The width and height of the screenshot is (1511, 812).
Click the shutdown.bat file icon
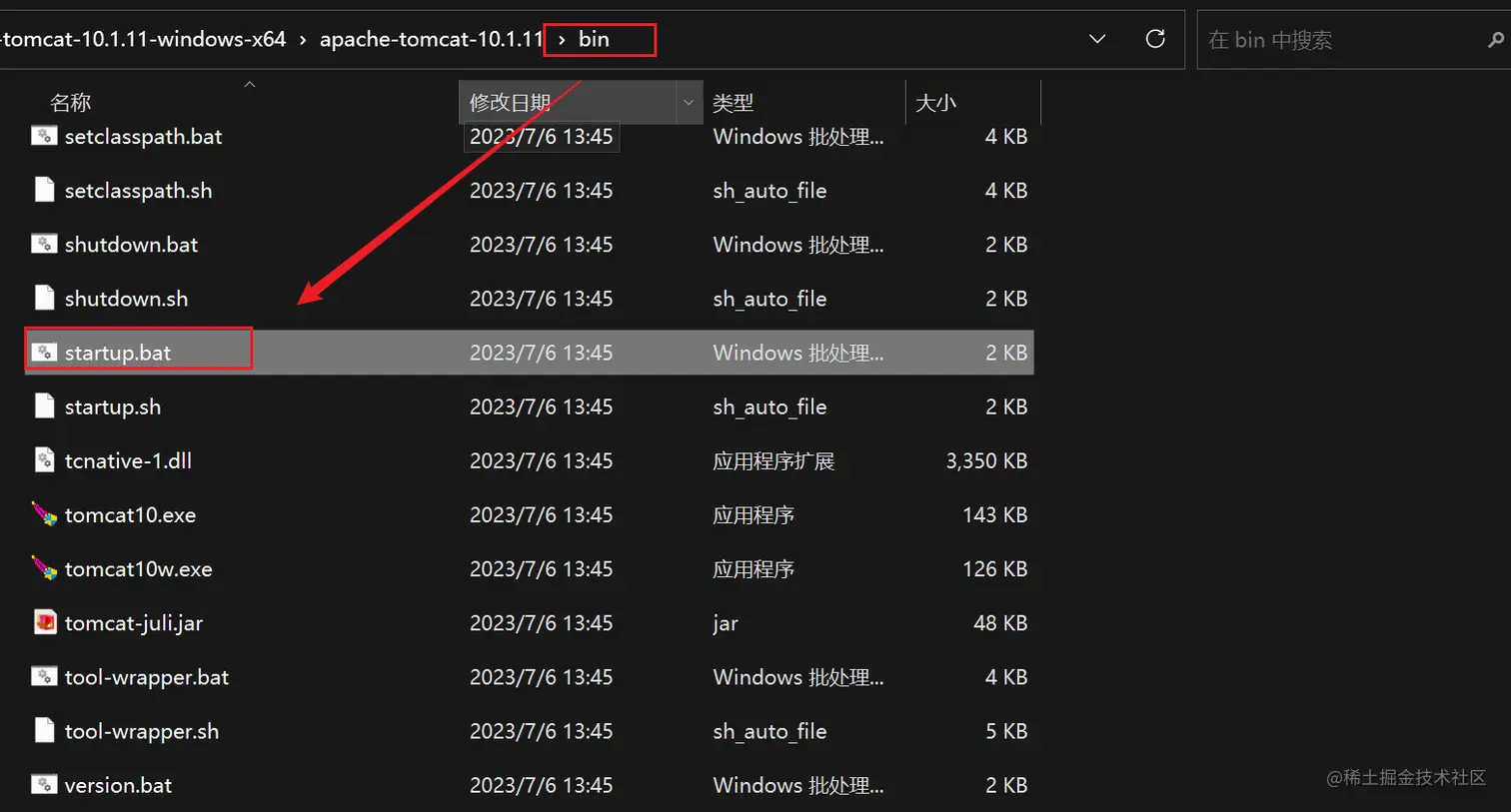44,244
